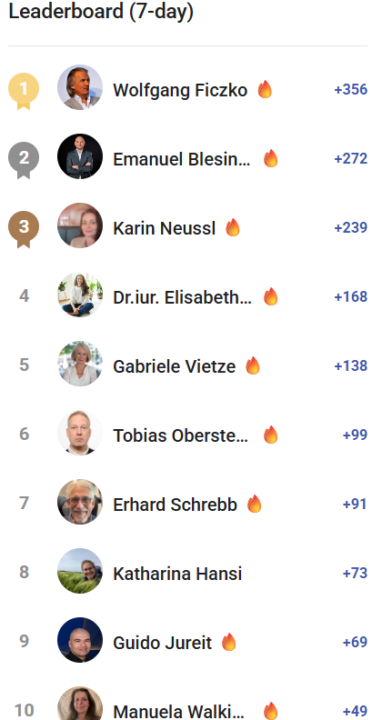Click the bronze third-place medal icon
Screen dimensions: 382x720
pyautogui.click(x=23, y=229)
